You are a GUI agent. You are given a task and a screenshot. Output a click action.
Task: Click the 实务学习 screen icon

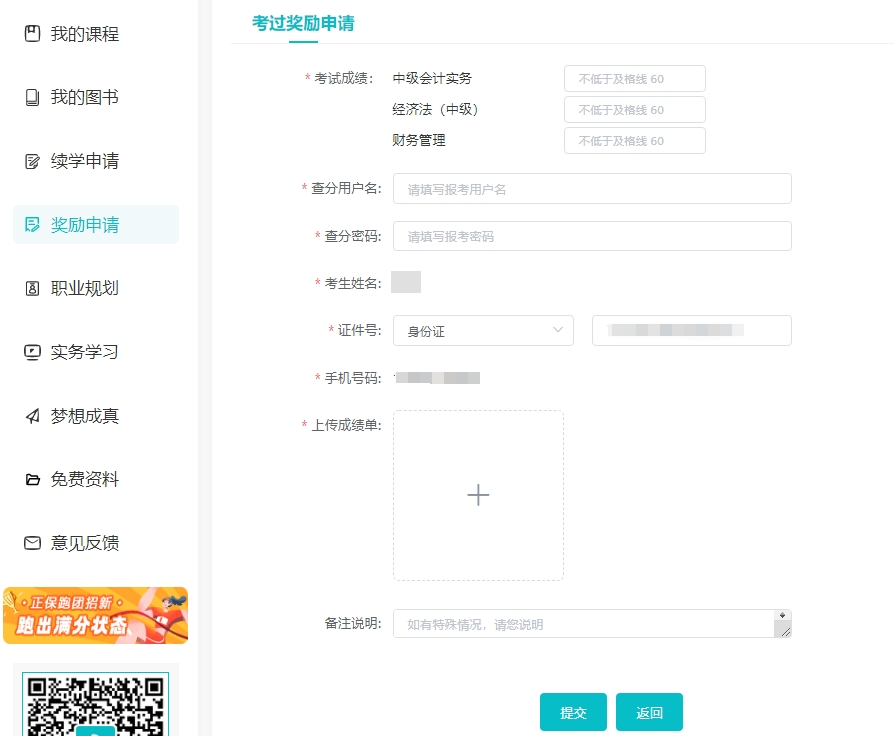[30, 352]
